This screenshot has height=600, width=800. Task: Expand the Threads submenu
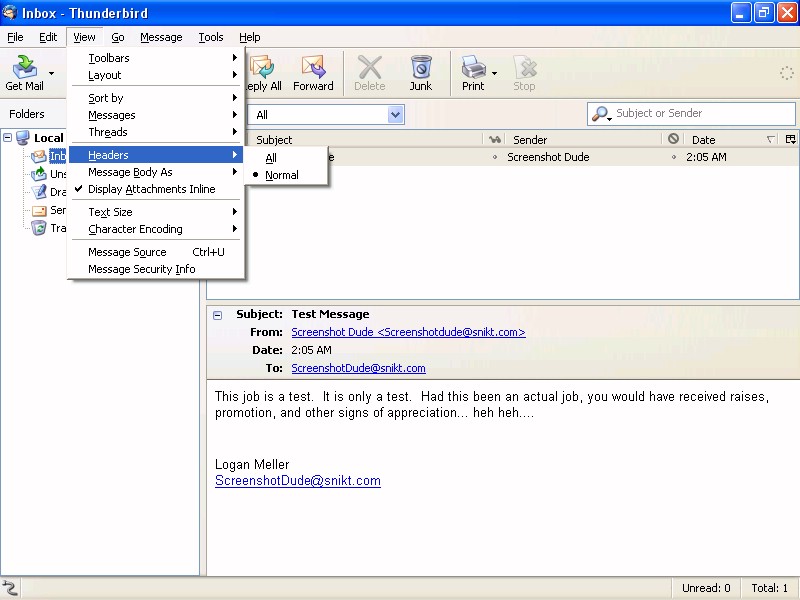click(156, 132)
